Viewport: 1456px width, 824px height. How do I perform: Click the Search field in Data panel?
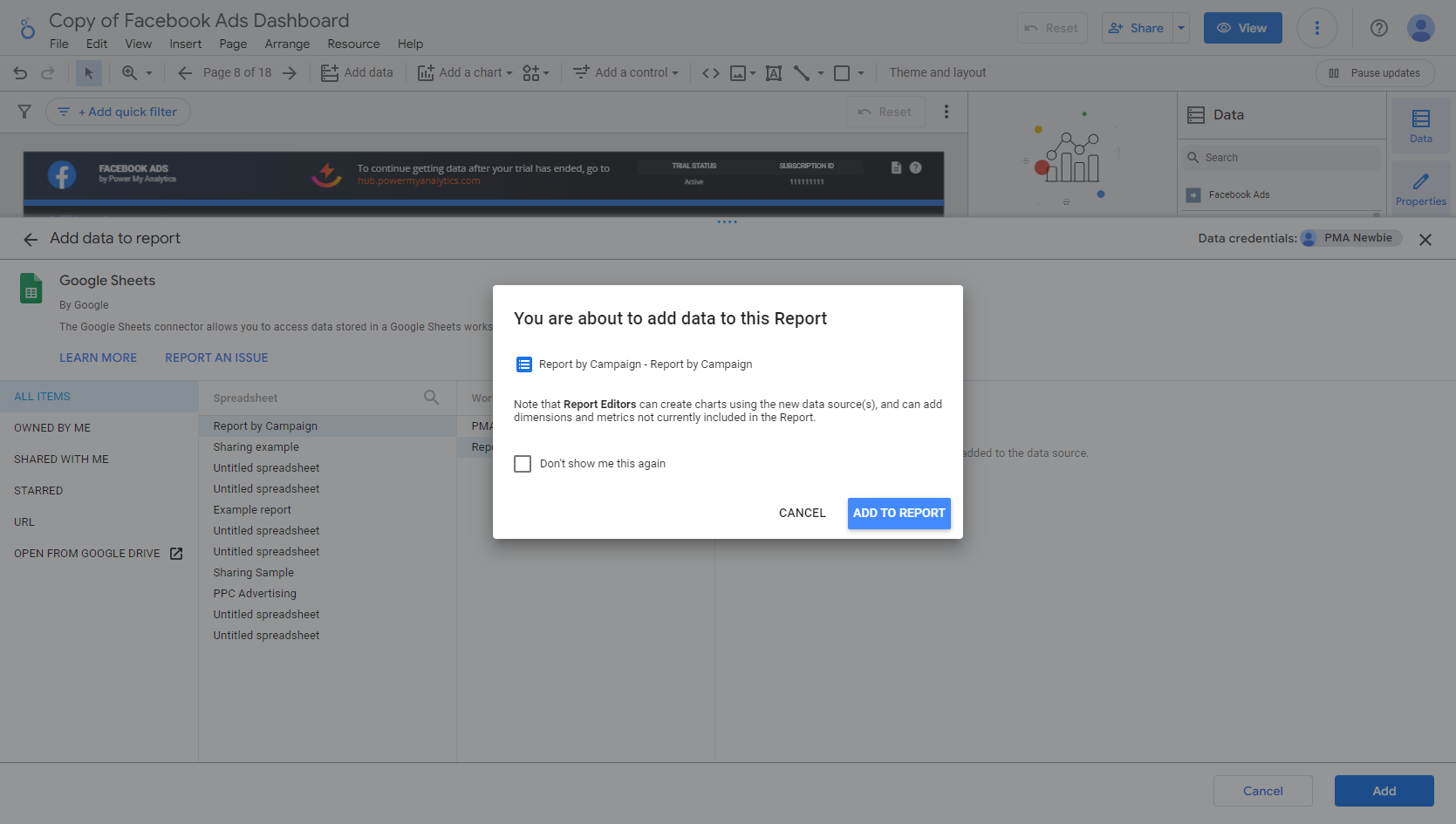pyautogui.click(x=1282, y=158)
